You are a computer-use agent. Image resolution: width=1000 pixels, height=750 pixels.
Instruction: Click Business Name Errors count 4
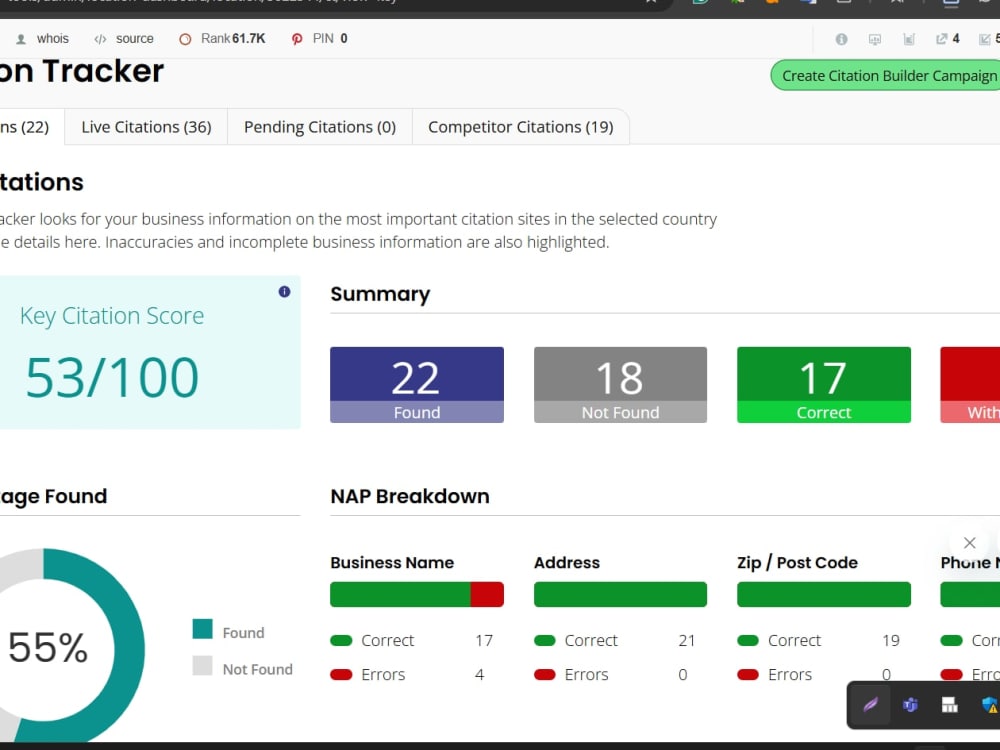[x=479, y=675]
